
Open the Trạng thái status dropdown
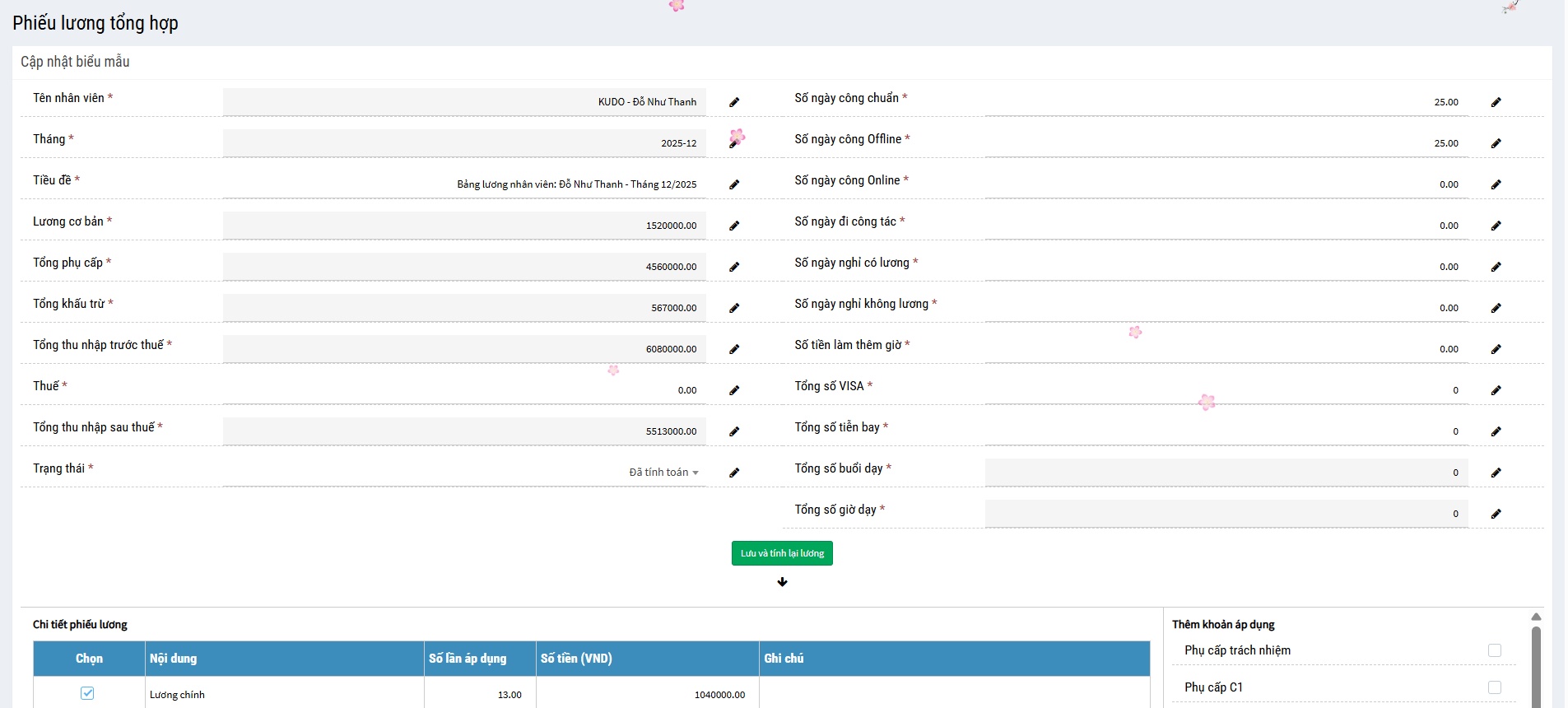(x=663, y=473)
